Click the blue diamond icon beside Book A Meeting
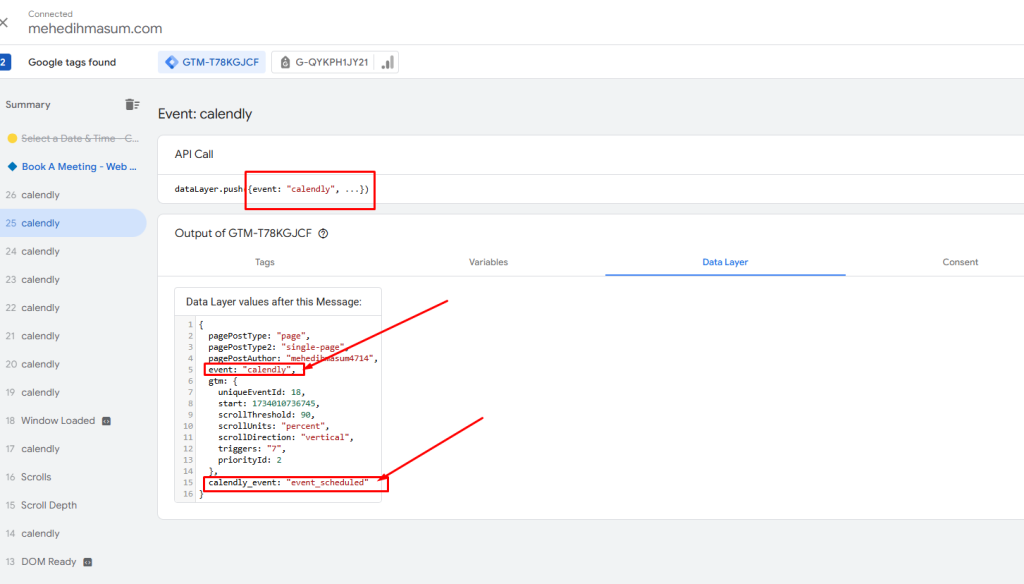The image size is (1024, 584). 12,167
